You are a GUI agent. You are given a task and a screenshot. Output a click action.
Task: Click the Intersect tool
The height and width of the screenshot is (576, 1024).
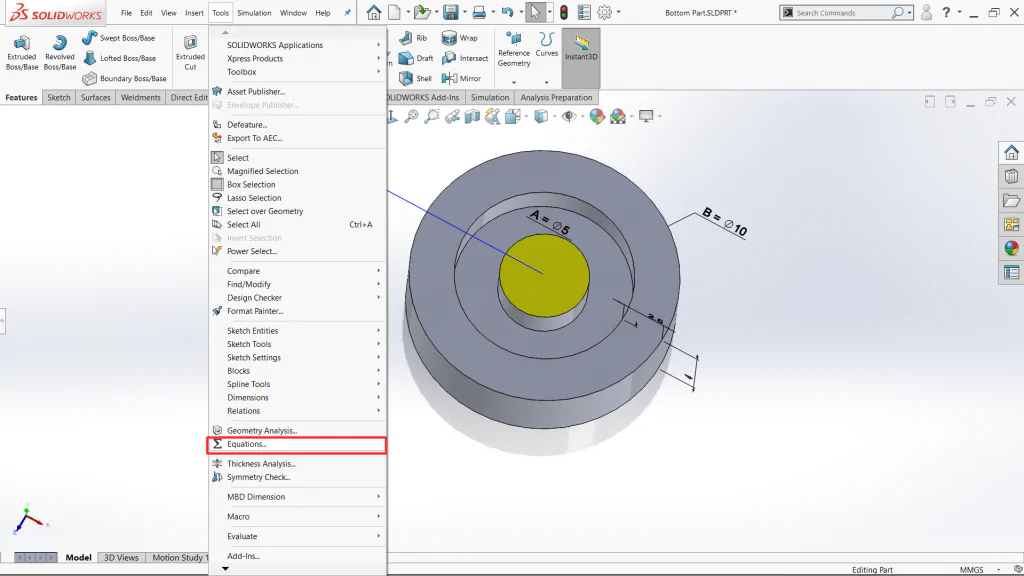tap(465, 58)
